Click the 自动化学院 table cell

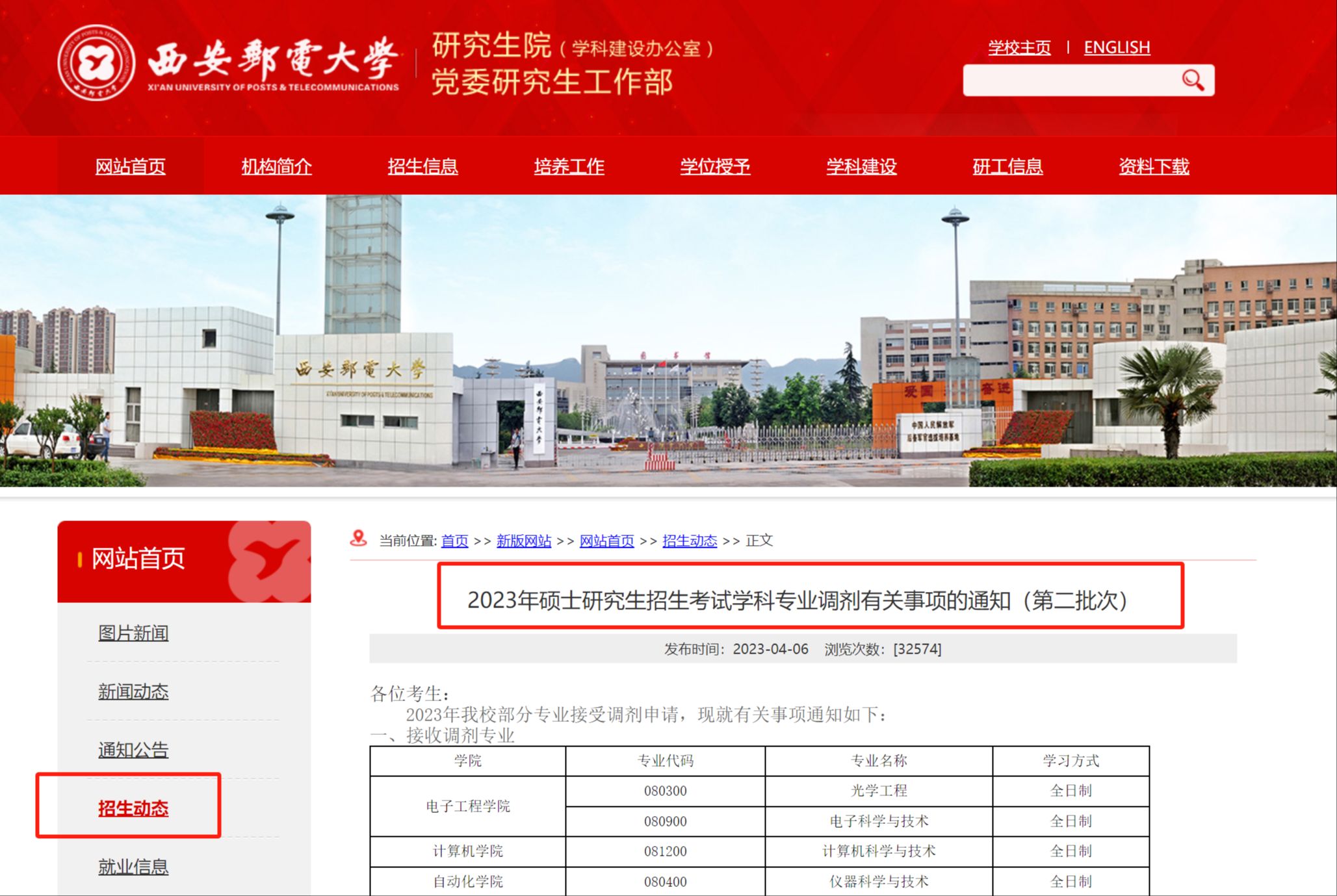coord(468,882)
